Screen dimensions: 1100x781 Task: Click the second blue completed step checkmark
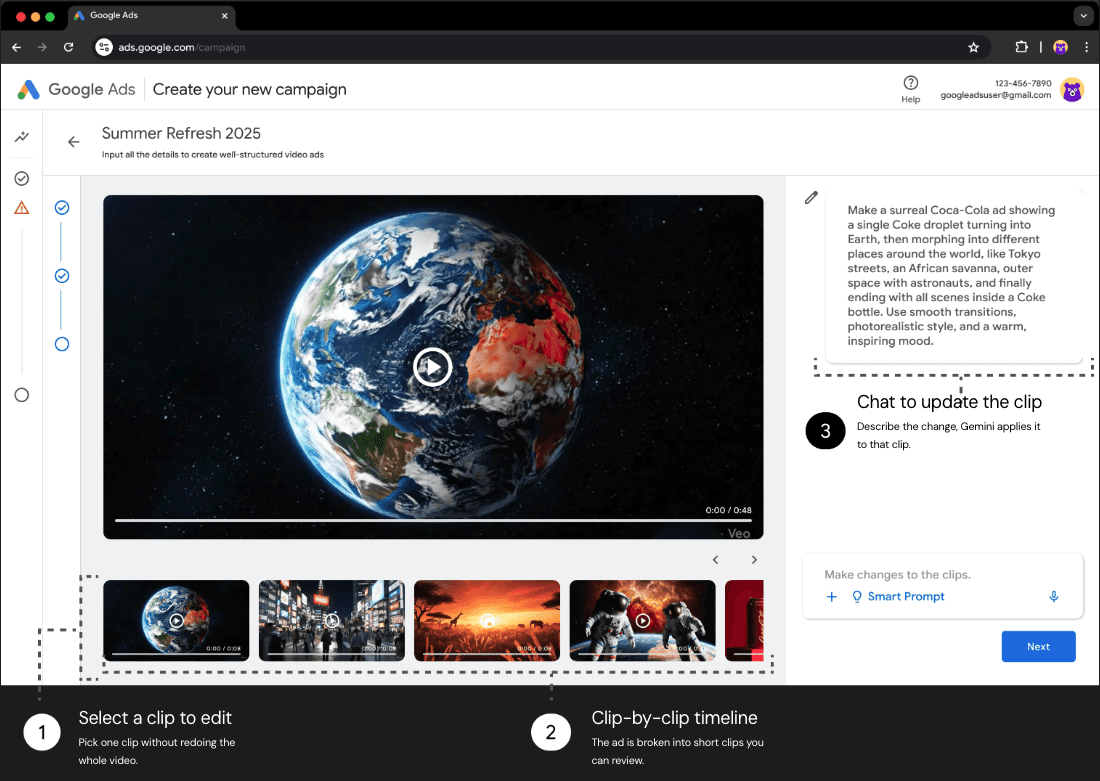tap(62, 276)
